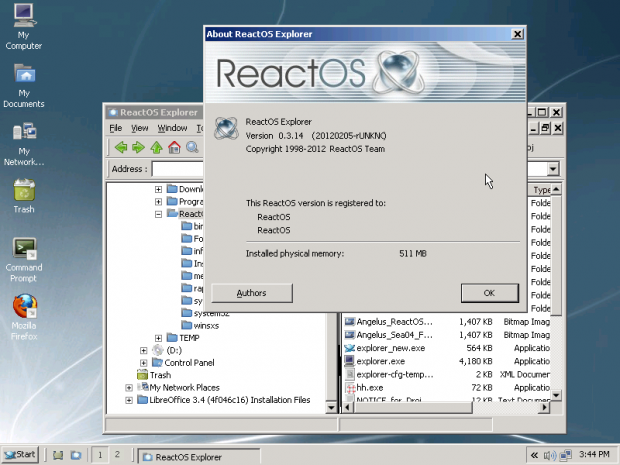Screen dimensions: 620x465
Task: Show hidden tray icons with the chevron
Action: (x=534, y=456)
